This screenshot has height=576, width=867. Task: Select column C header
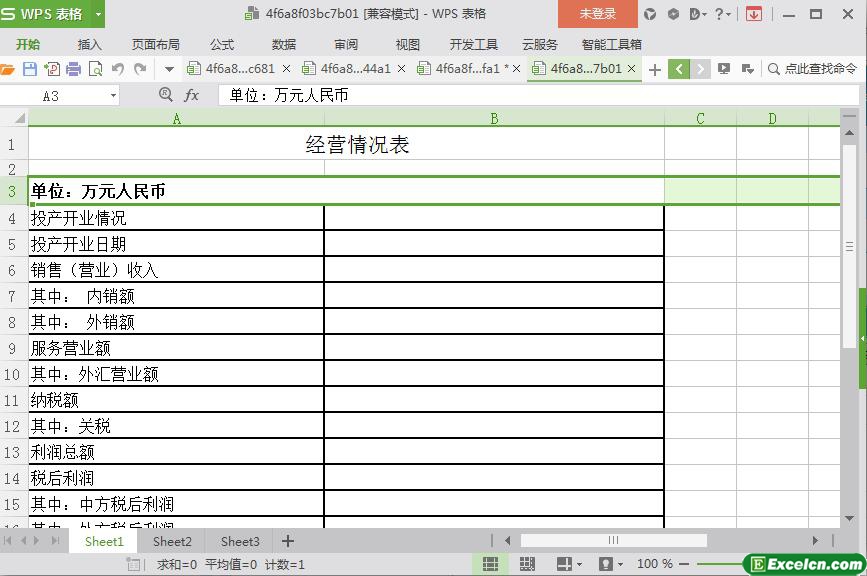pyautogui.click(x=701, y=119)
